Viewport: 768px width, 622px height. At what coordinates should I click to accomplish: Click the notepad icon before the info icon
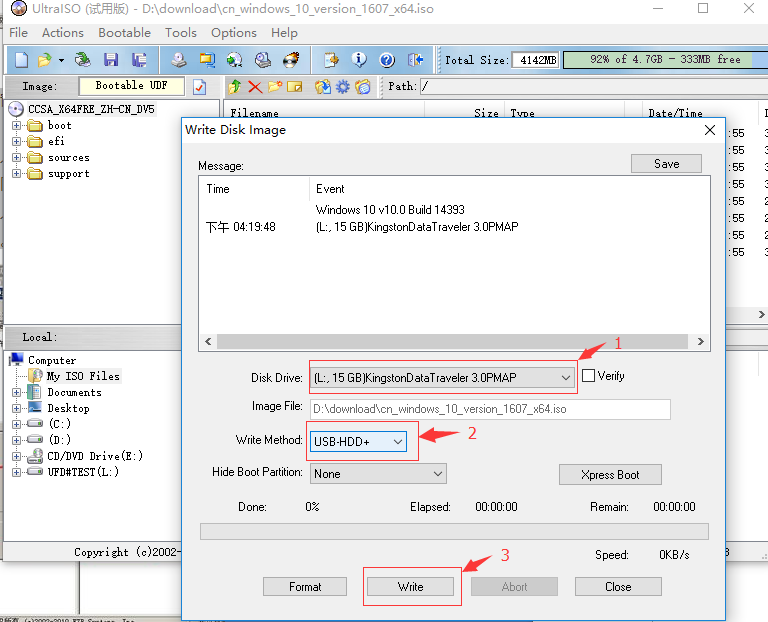331,60
